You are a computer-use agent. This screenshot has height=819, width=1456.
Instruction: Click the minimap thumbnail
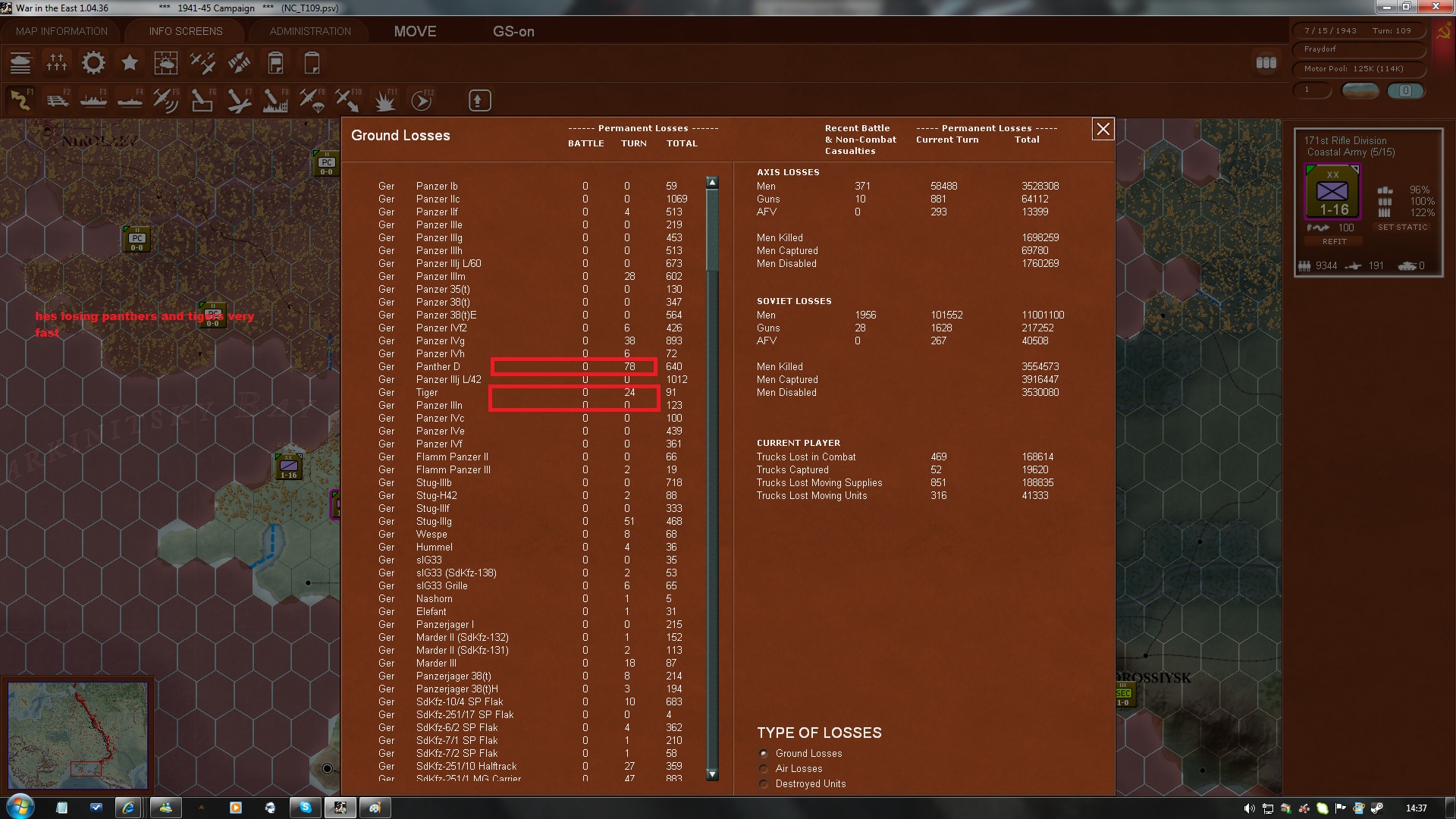[77, 736]
